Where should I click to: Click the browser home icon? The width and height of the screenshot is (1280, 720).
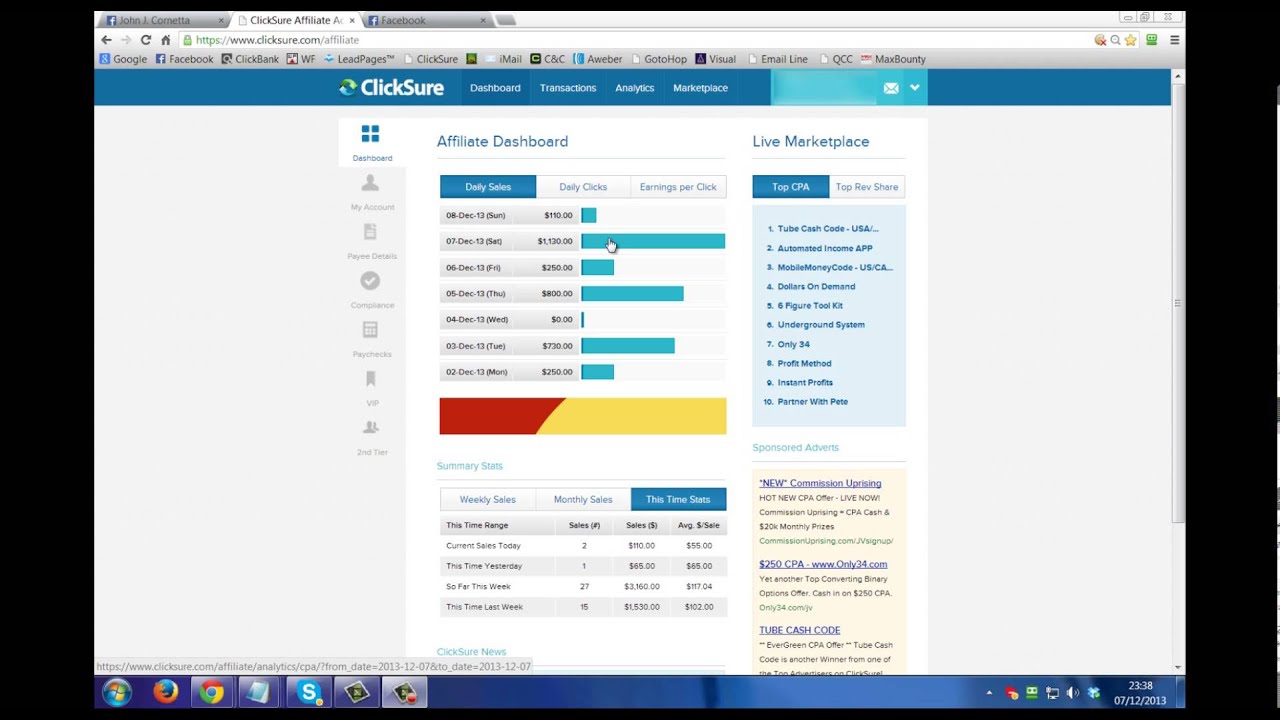(166, 40)
